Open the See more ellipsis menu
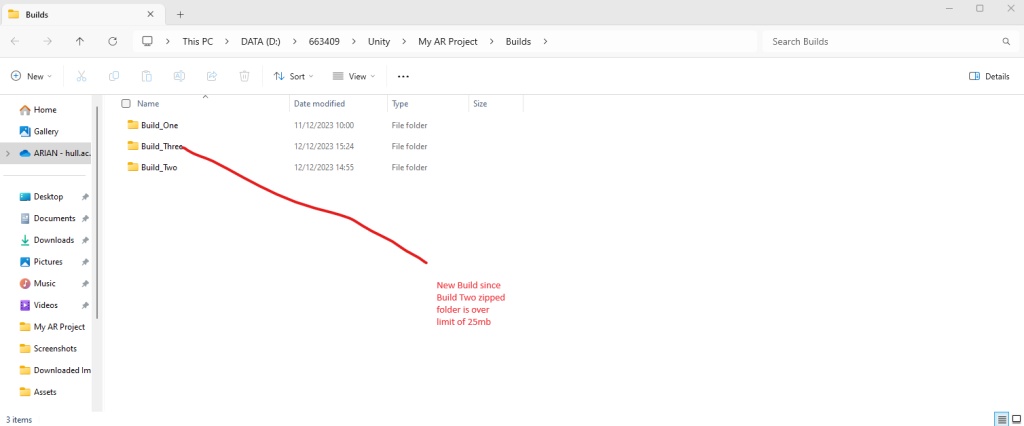The image size is (1024, 426). click(x=403, y=76)
